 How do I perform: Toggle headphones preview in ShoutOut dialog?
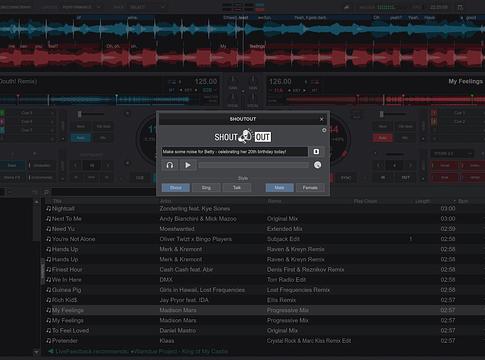point(170,165)
